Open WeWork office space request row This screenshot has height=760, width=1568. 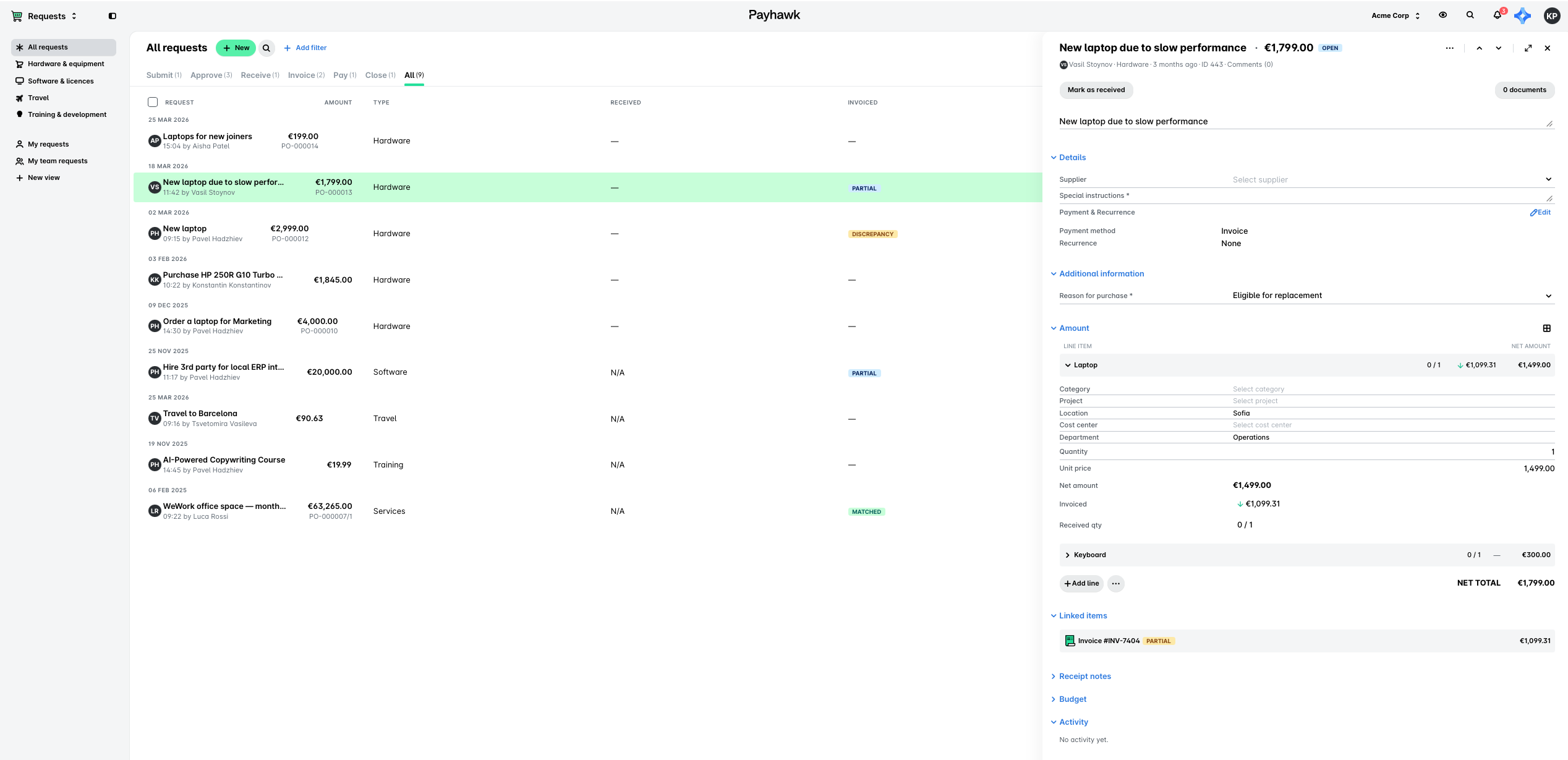coord(587,511)
